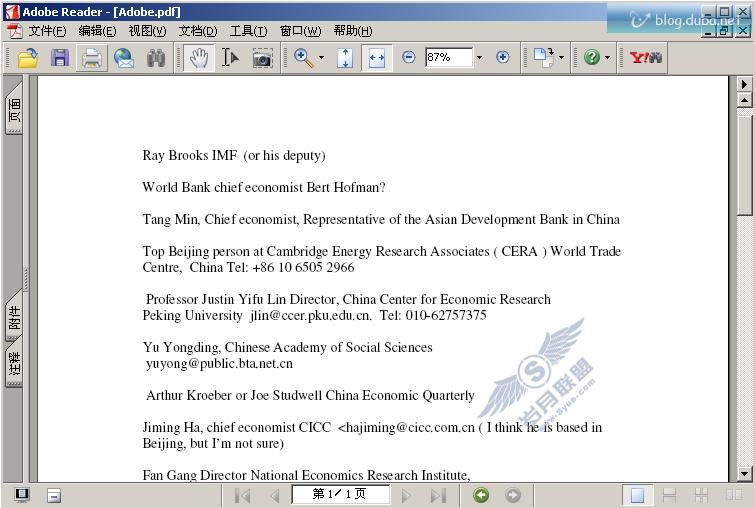This screenshot has height=508, width=755.
Task: Click the 87% zoom field
Action: (x=448, y=57)
